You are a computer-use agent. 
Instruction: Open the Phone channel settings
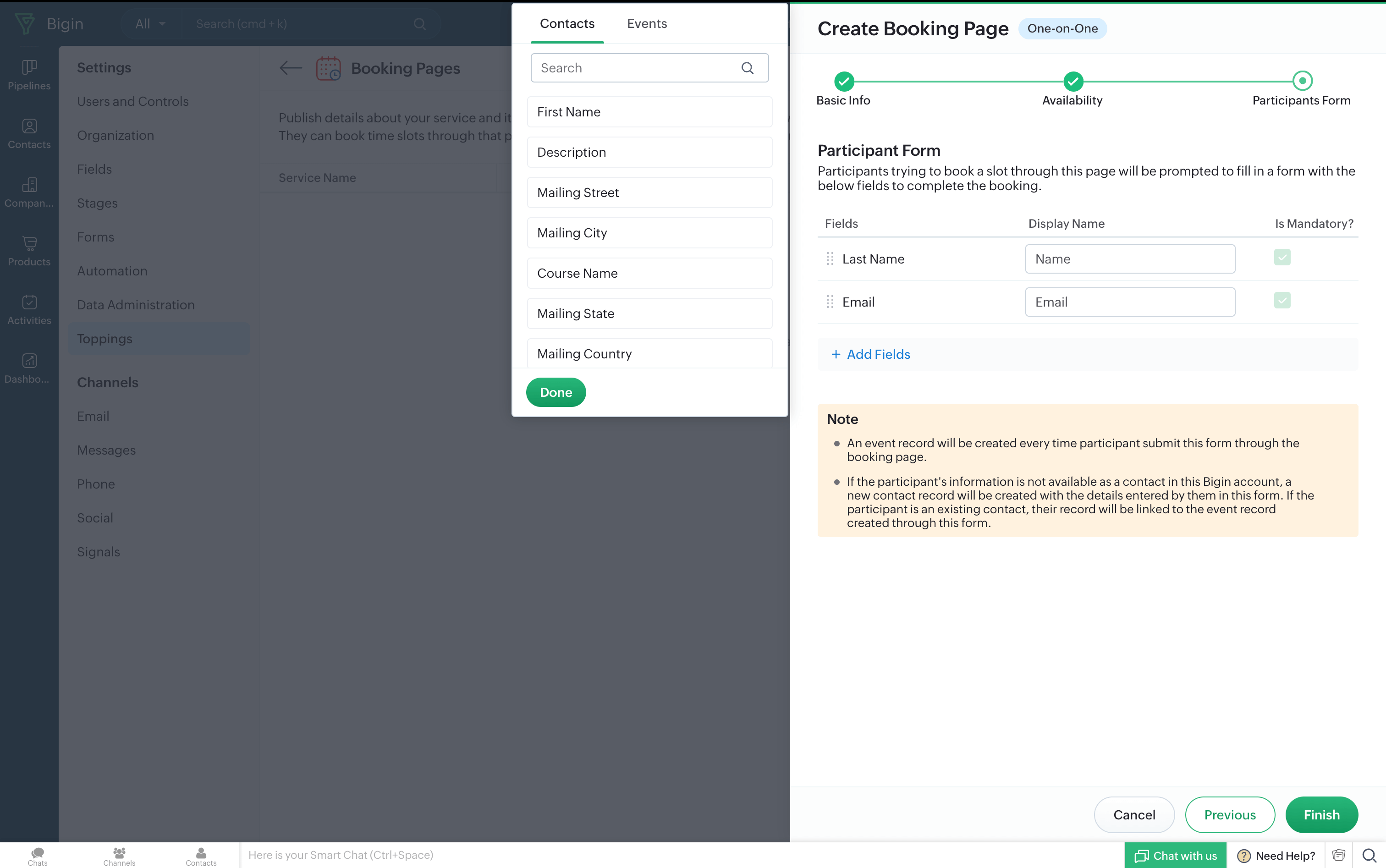click(x=96, y=484)
